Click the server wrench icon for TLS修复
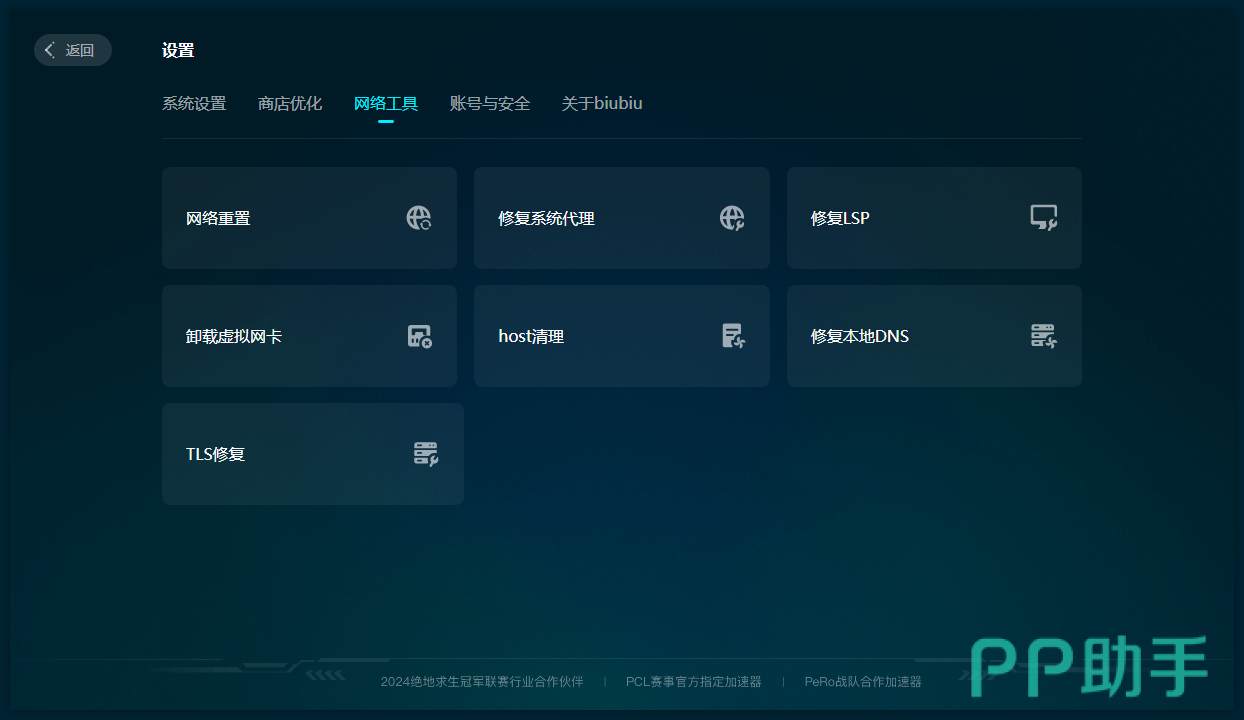 [x=426, y=454]
